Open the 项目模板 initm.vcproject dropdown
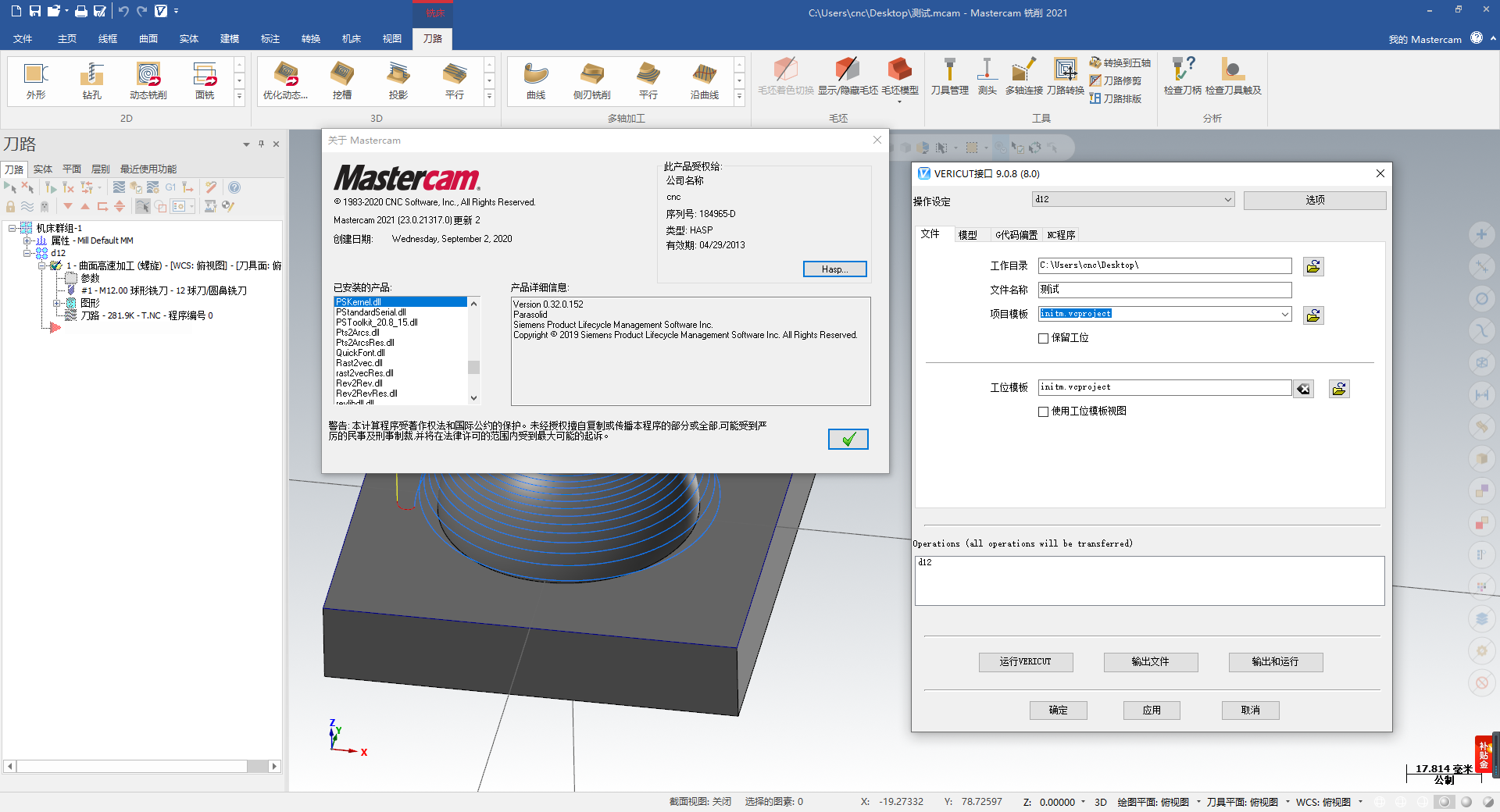This screenshot has width=1500, height=812. tap(1285, 314)
